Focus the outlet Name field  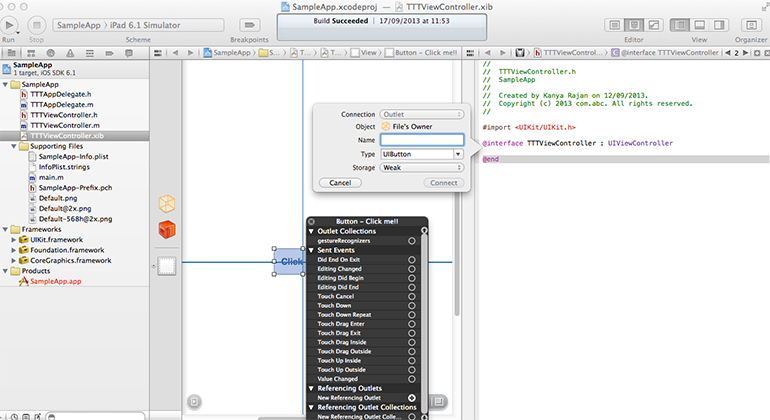click(422, 140)
